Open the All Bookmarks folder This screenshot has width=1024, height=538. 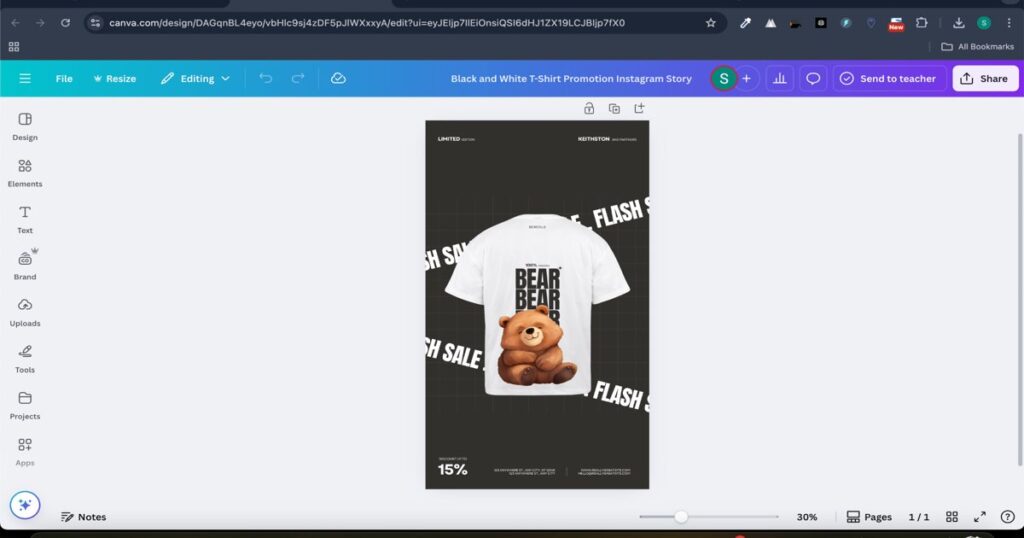pos(977,46)
